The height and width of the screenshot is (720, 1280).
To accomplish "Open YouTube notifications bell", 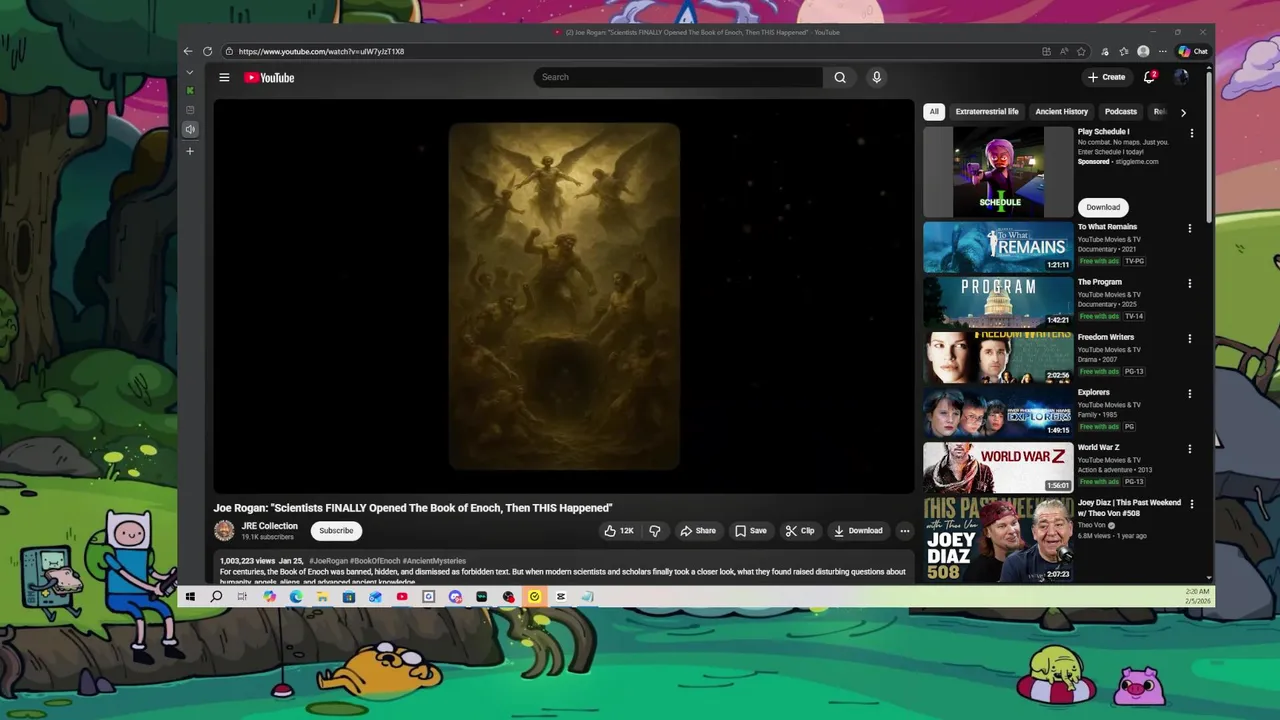I will [x=1150, y=77].
